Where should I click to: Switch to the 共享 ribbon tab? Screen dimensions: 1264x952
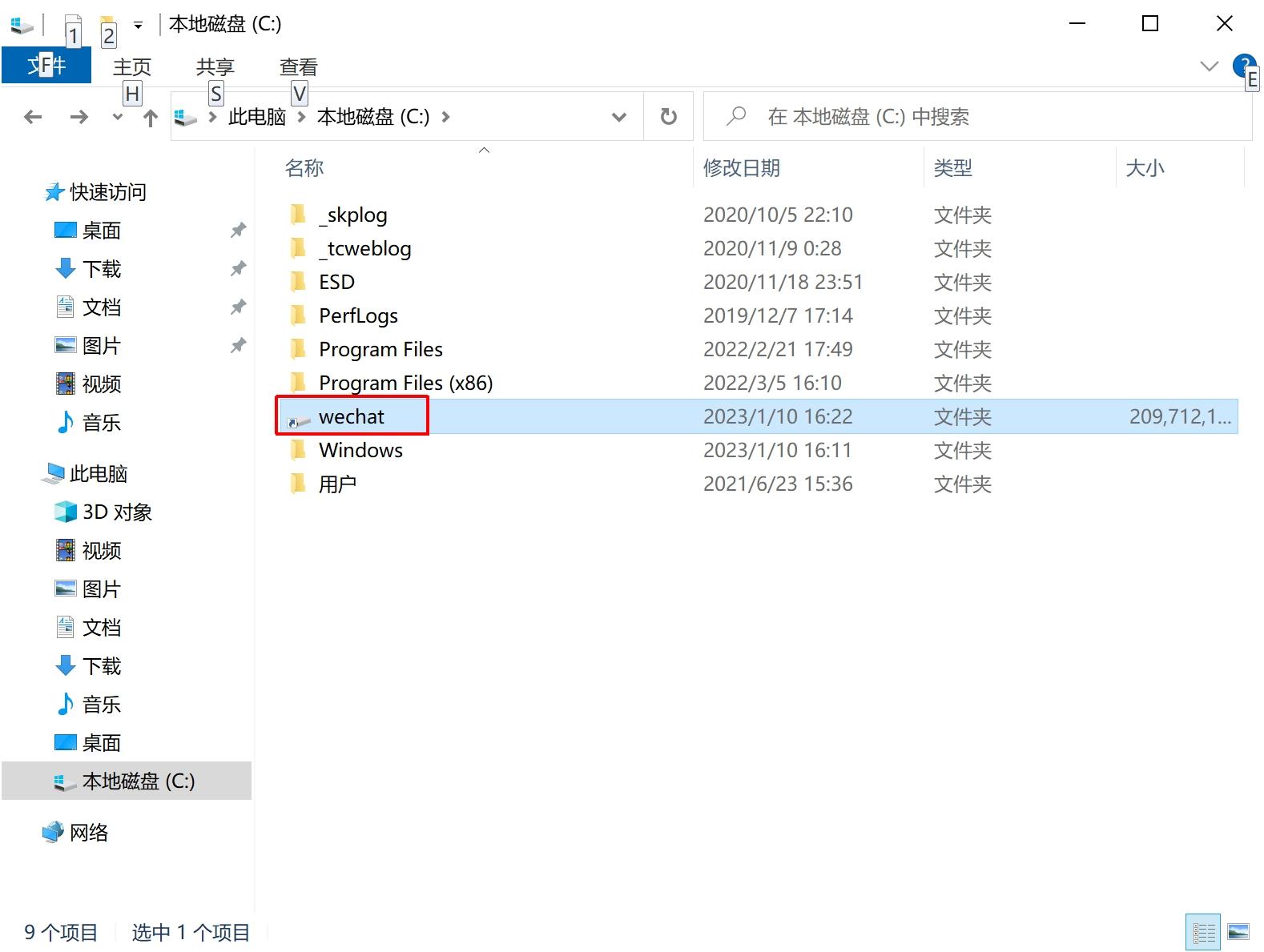pos(215,67)
